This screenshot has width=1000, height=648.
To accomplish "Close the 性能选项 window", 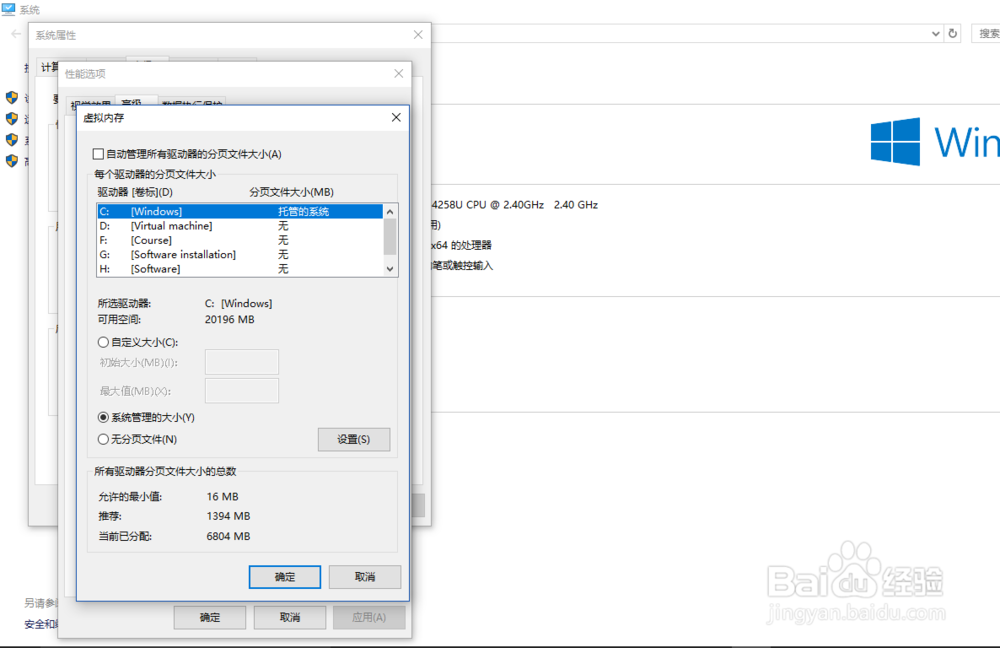I will (x=399, y=74).
